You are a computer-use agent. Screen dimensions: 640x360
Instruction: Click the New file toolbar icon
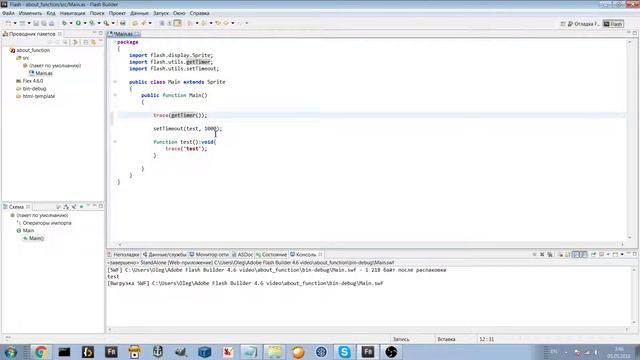click(x=8, y=23)
